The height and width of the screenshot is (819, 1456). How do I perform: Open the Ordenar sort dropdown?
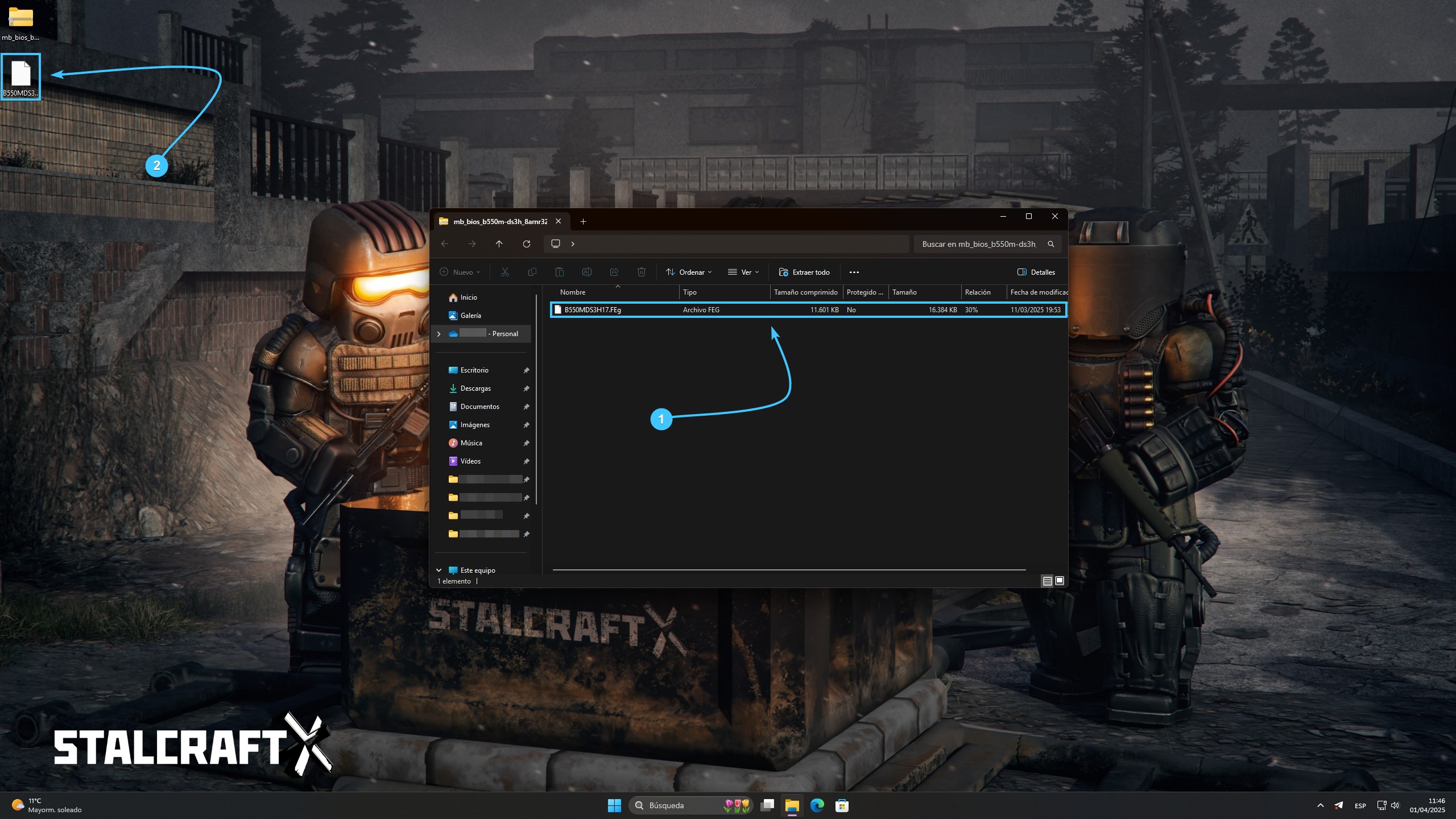point(689,272)
